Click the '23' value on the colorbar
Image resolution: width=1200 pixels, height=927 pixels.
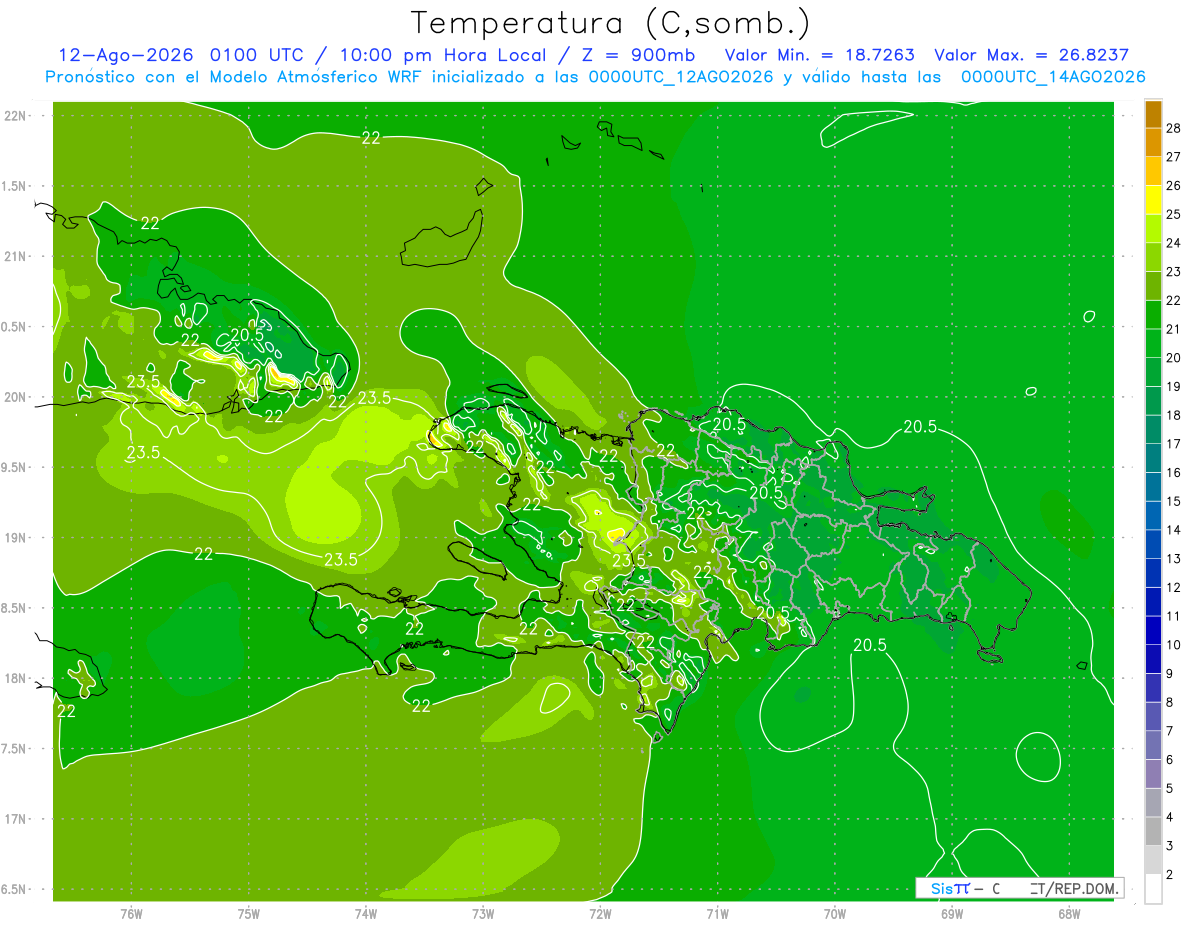pos(1174,272)
